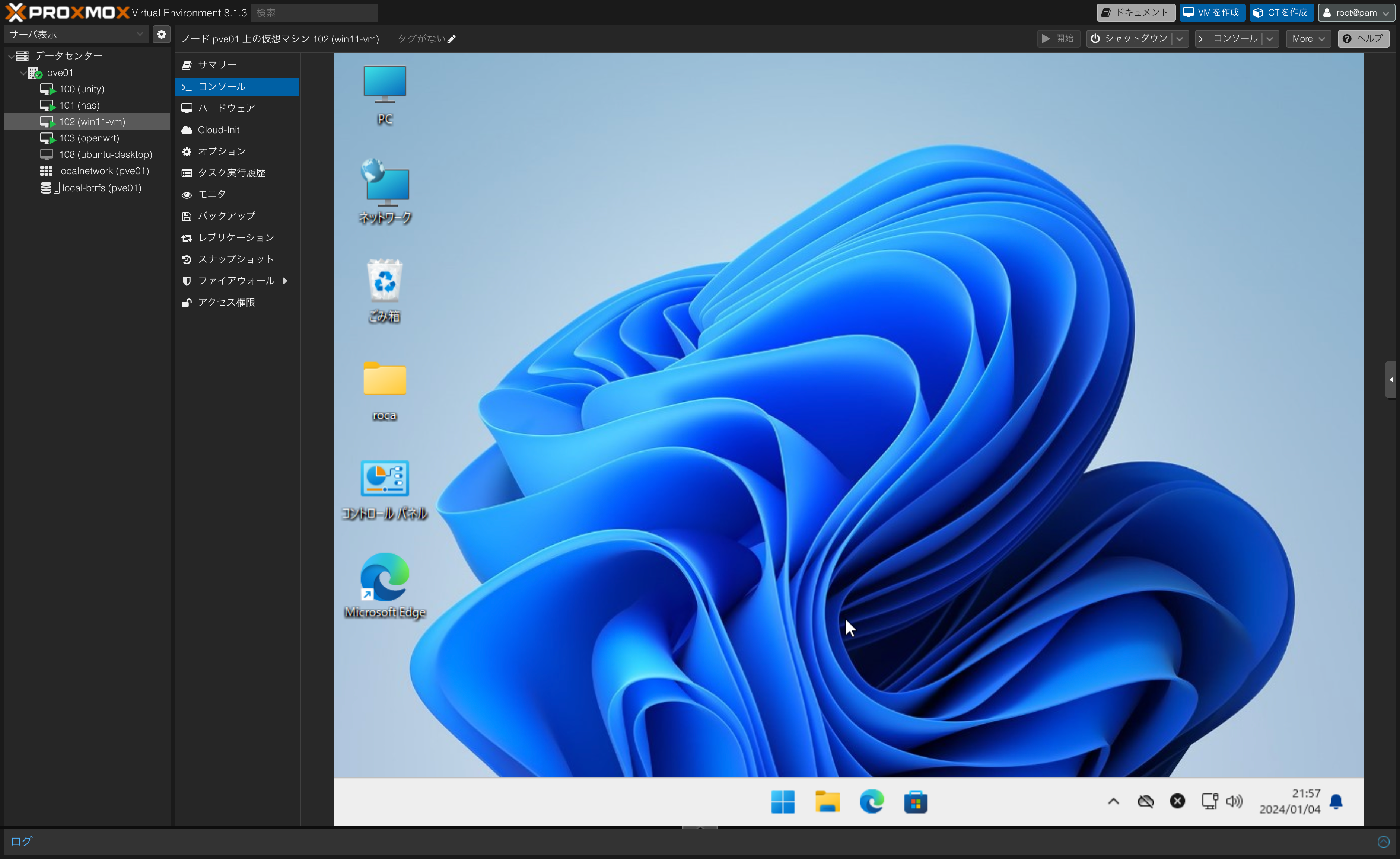Open the サマリー tab
This screenshot has height=859, width=1400.
pyautogui.click(x=237, y=65)
